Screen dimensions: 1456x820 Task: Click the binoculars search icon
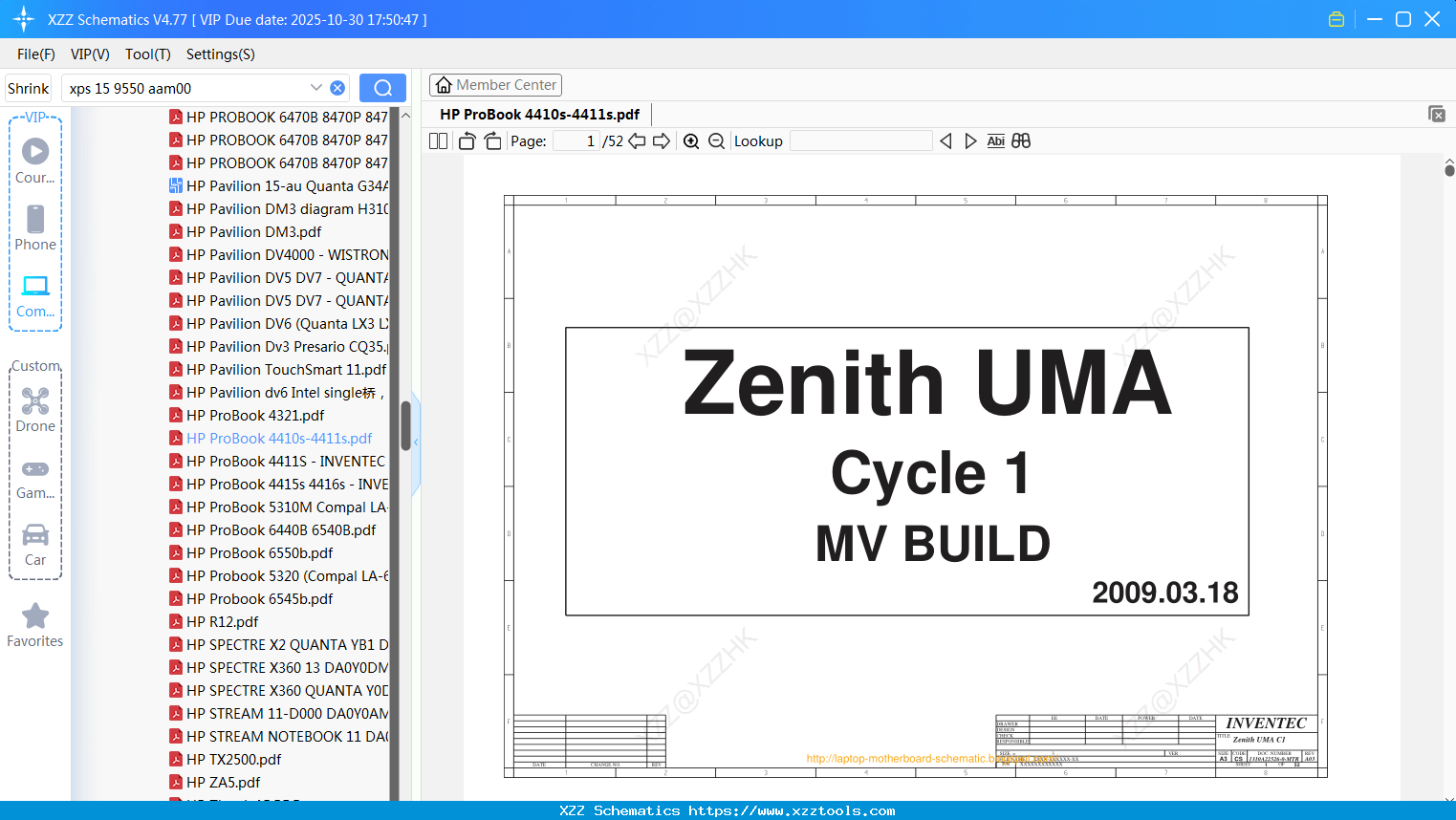click(1021, 141)
